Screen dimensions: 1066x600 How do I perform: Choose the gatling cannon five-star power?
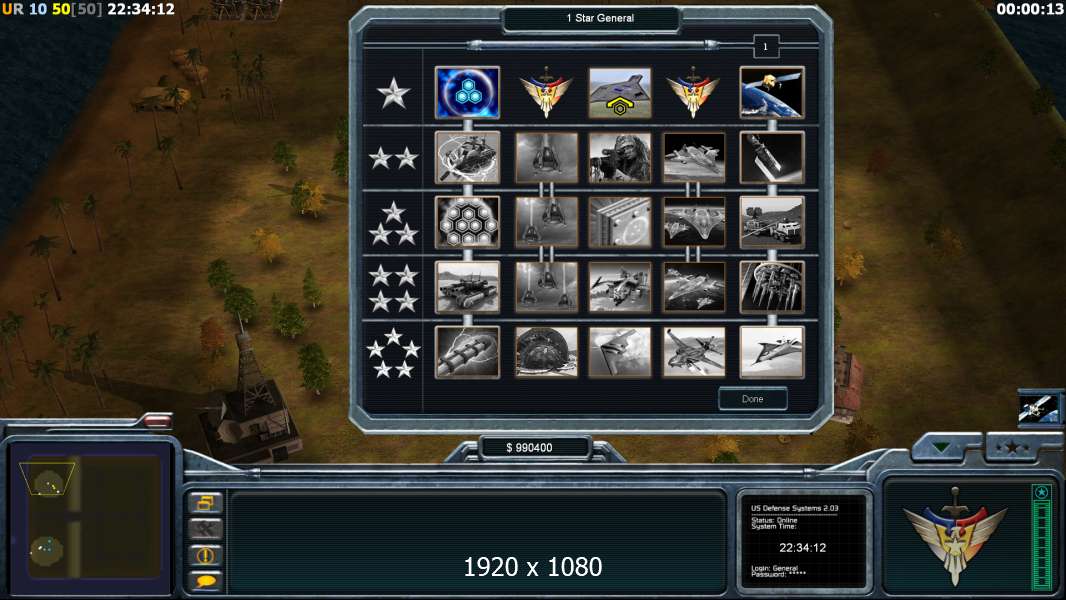pos(467,353)
